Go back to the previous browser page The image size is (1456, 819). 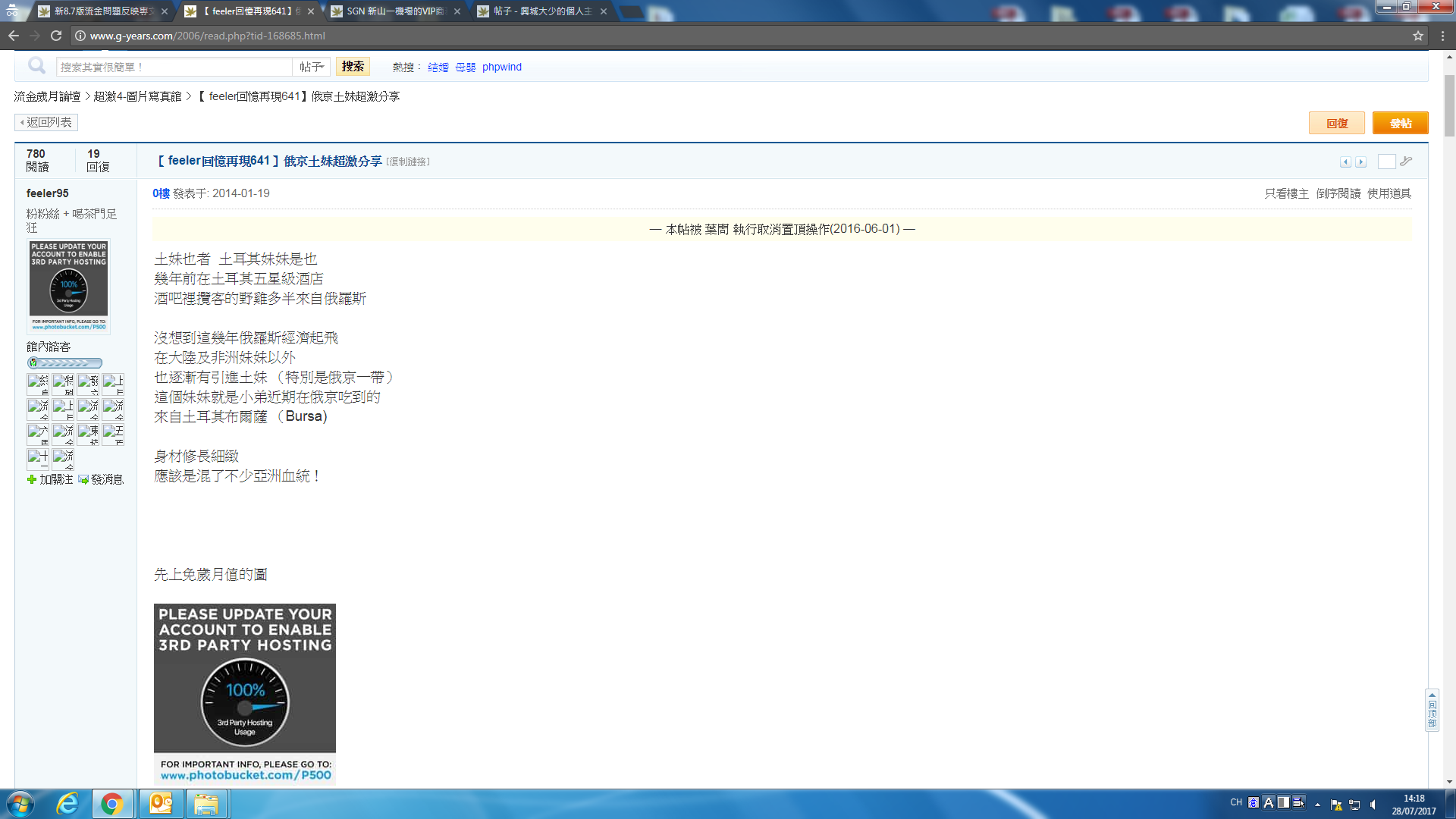14,36
